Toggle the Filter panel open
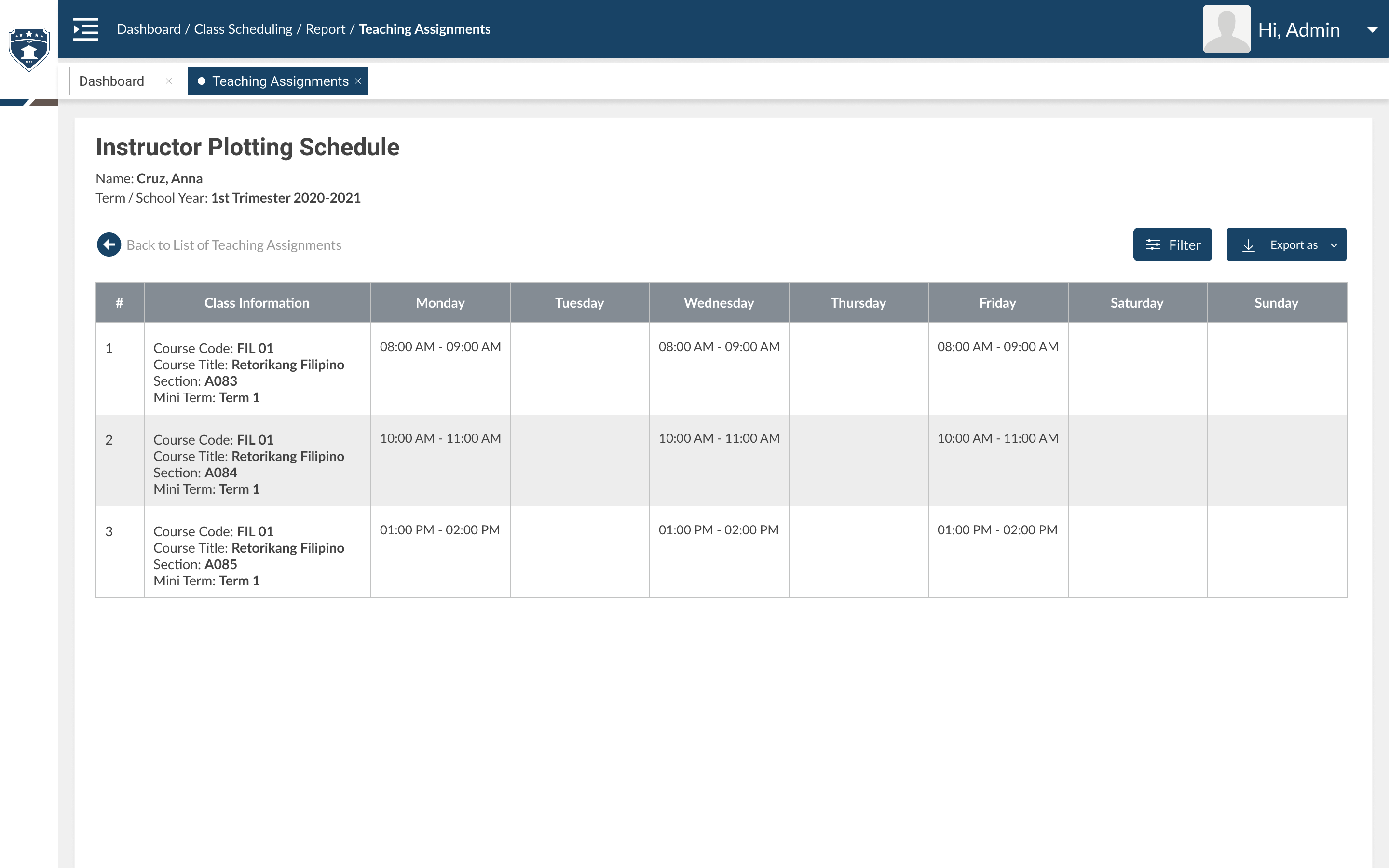 pos(1172,244)
